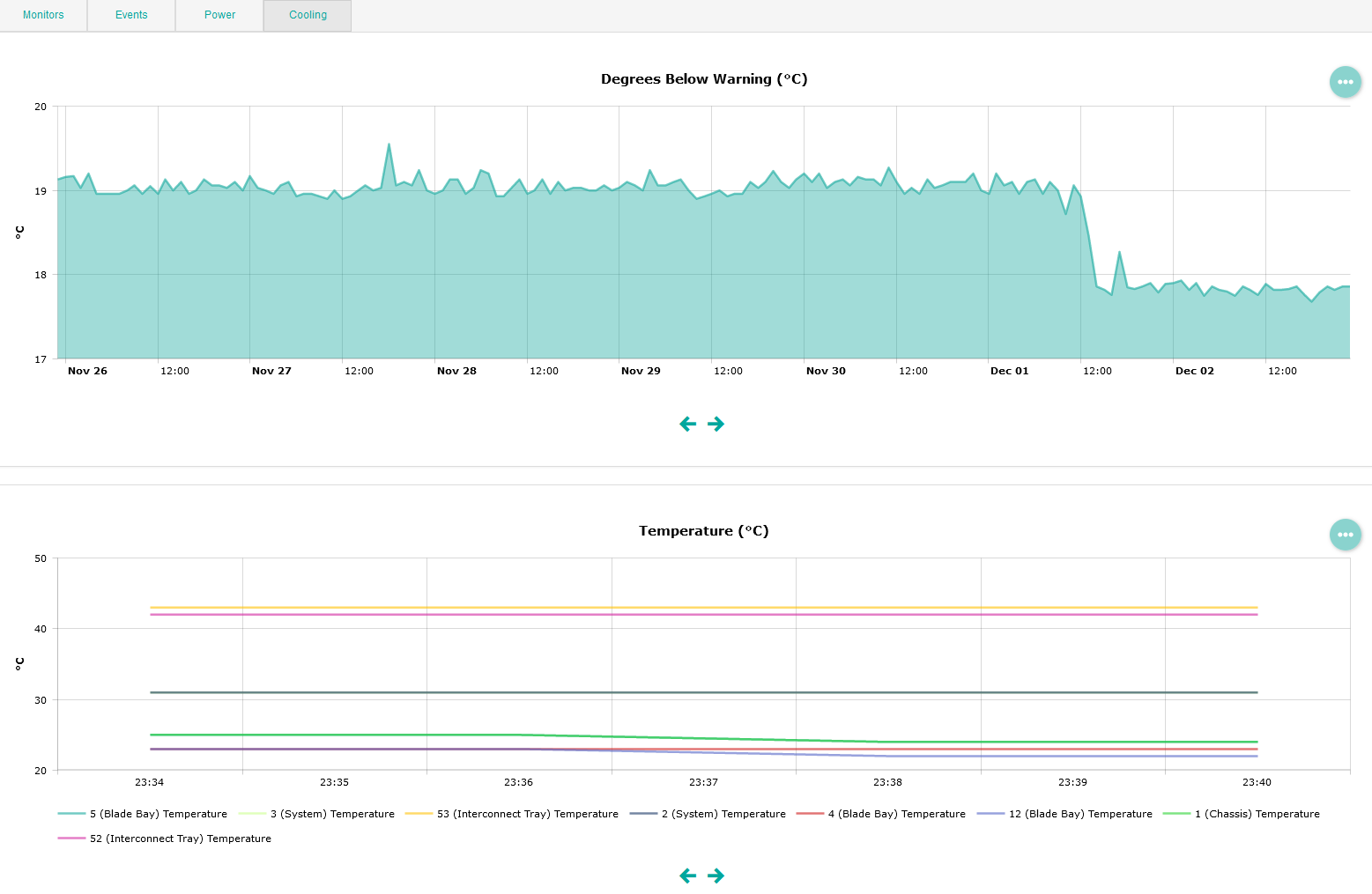Screen dimensions: 1372x894
Task: Click the spike peak on Nov 27 afternoon
Action: click(389, 144)
